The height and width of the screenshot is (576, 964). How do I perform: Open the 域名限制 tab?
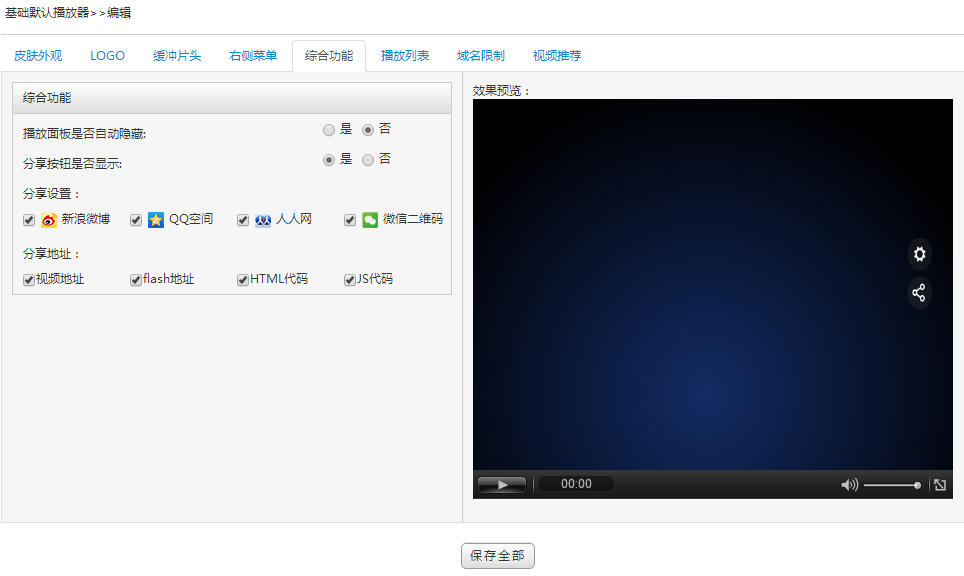481,56
